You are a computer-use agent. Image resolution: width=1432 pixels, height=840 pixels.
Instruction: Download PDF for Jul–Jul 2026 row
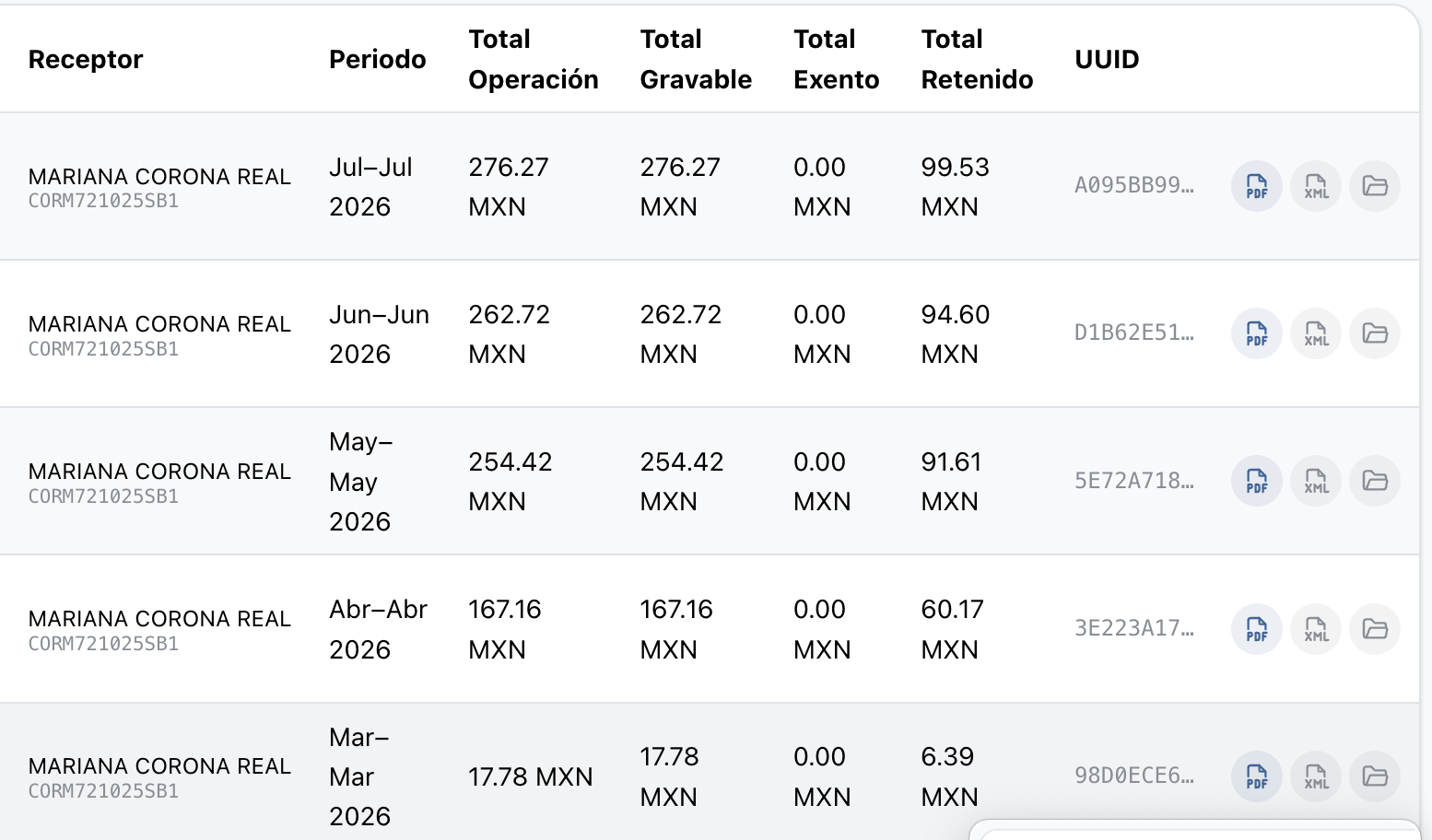click(x=1257, y=186)
